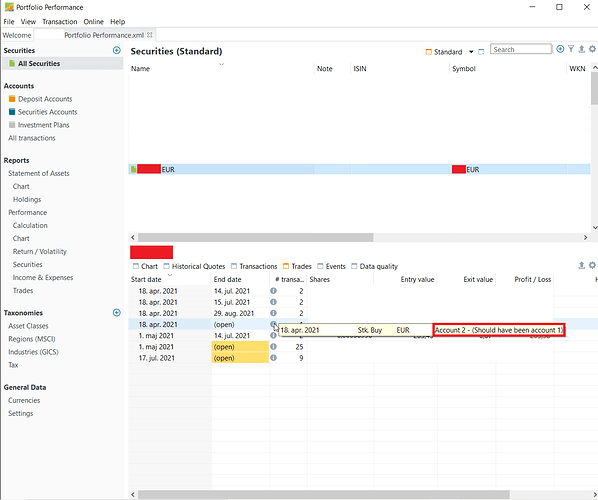
Task: Select the EUR security row
Action: tap(359, 169)
